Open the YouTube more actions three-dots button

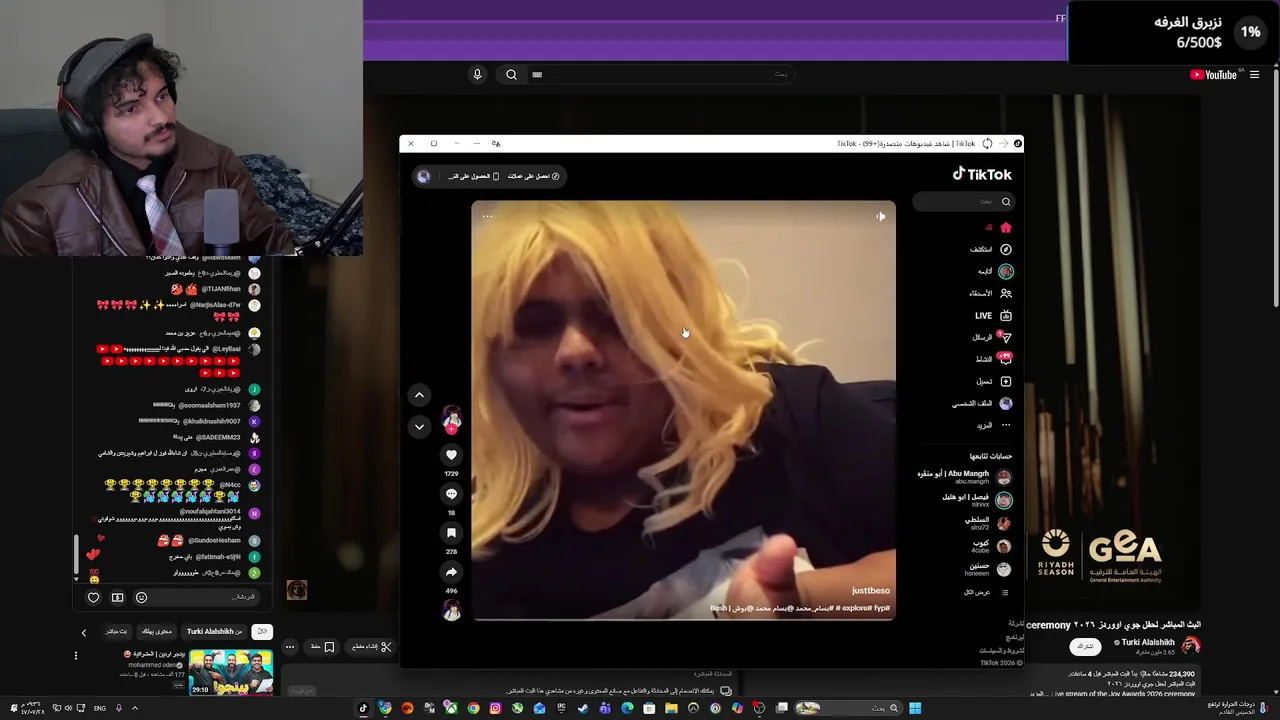290,647
